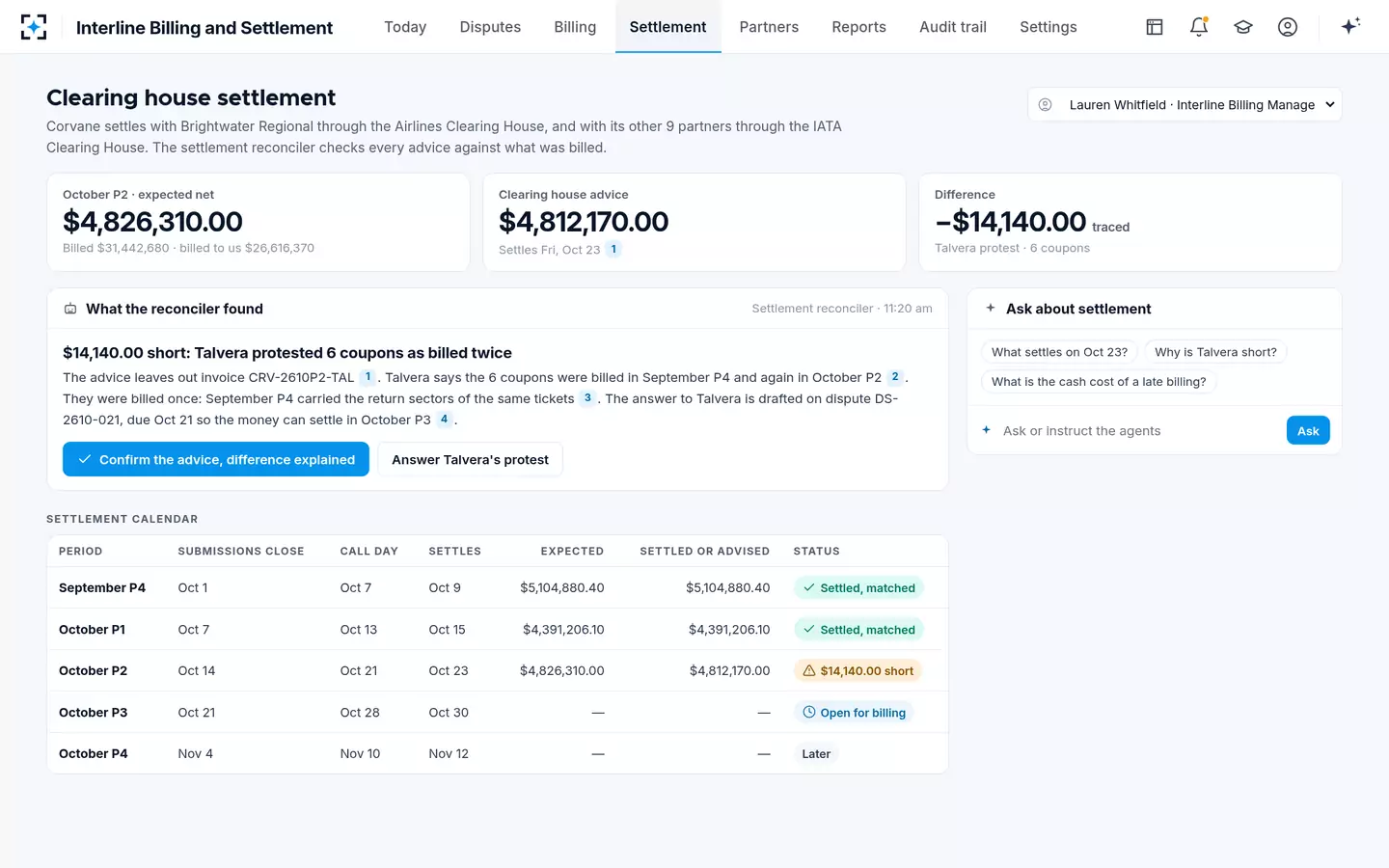Viewport: 1389px width, 868px height.
Task: Click citation 1 after invoice CRV-2610P2-TAL
Action: 368,377
